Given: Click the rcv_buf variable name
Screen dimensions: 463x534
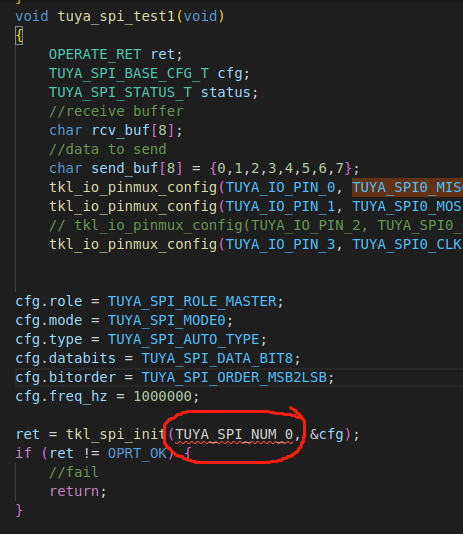Looking at the screenshot, I should (x=121, y=130).
